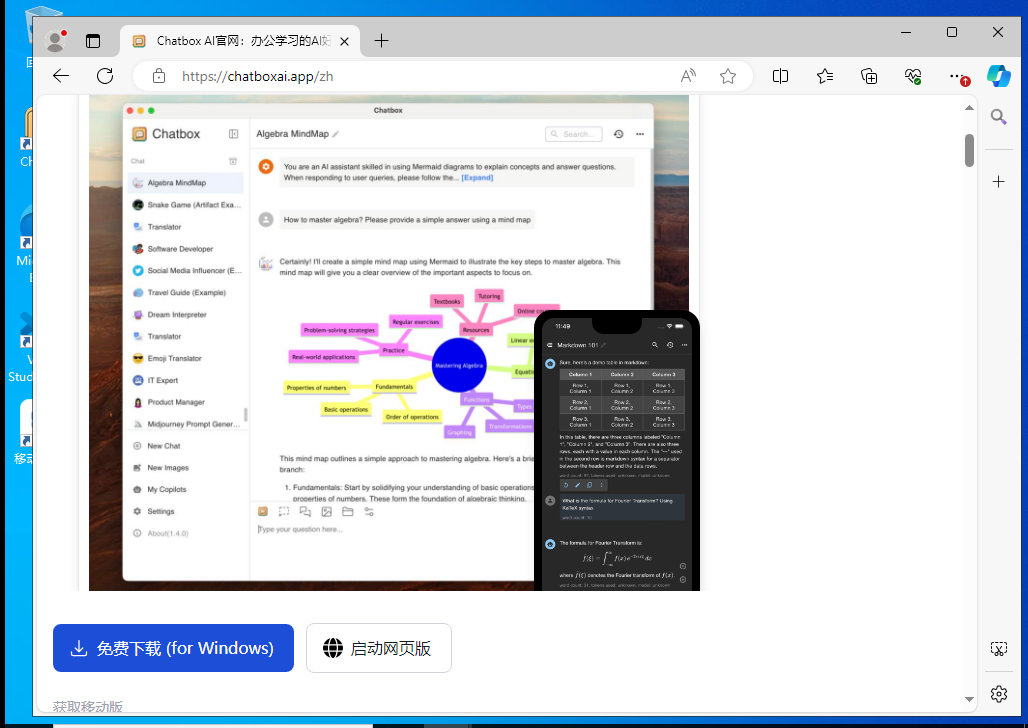Click the 免费下载 (for Windows) button
1028x728 pixels.
click(172, 648)
